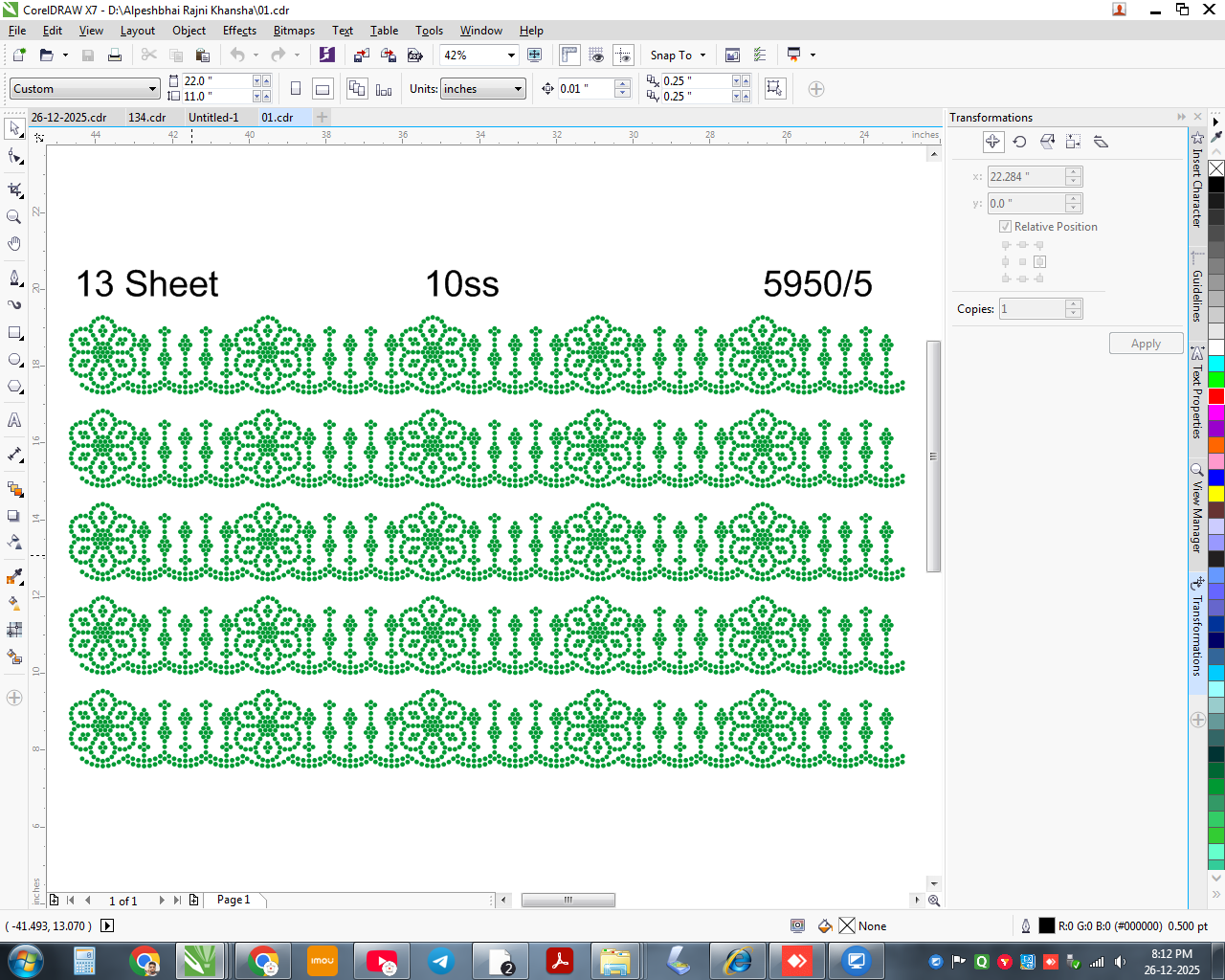The height and width of the screenshot is (980, 1225).
Task: Toggle Treat as Filled button
Action: click(x=775, y=89)
